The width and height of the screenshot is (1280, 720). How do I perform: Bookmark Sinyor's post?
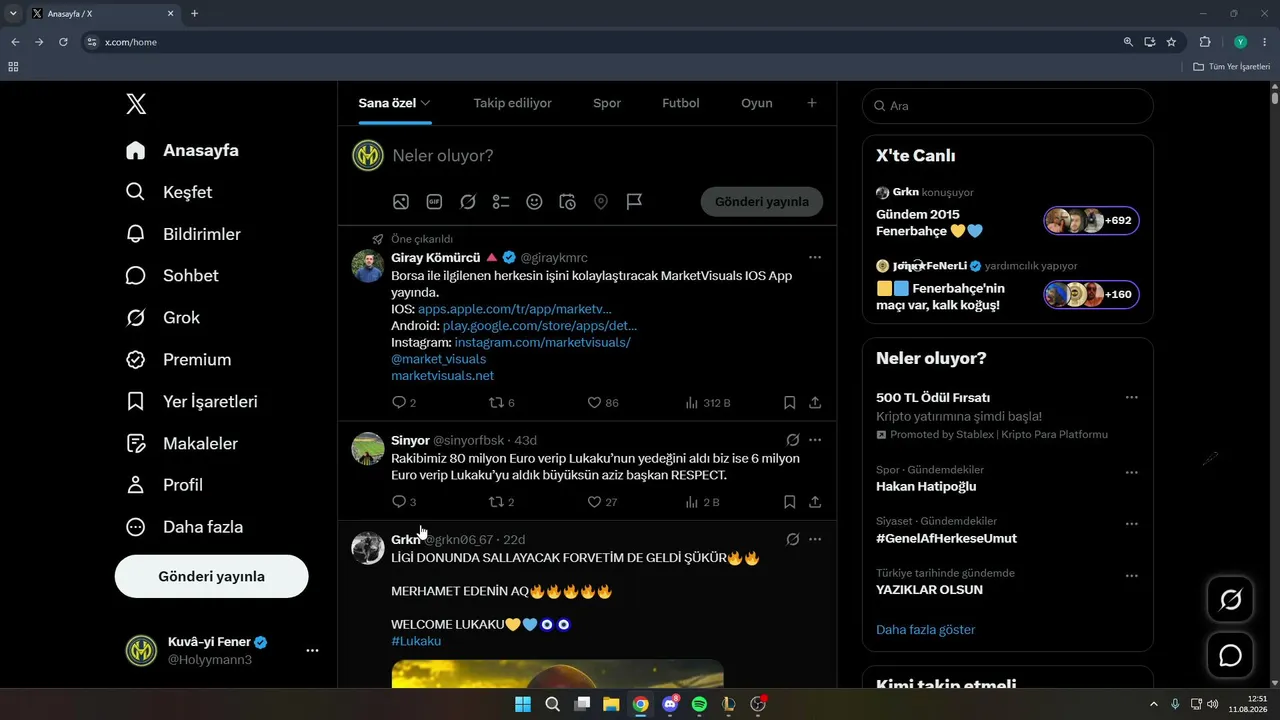(x=789, y=502)
